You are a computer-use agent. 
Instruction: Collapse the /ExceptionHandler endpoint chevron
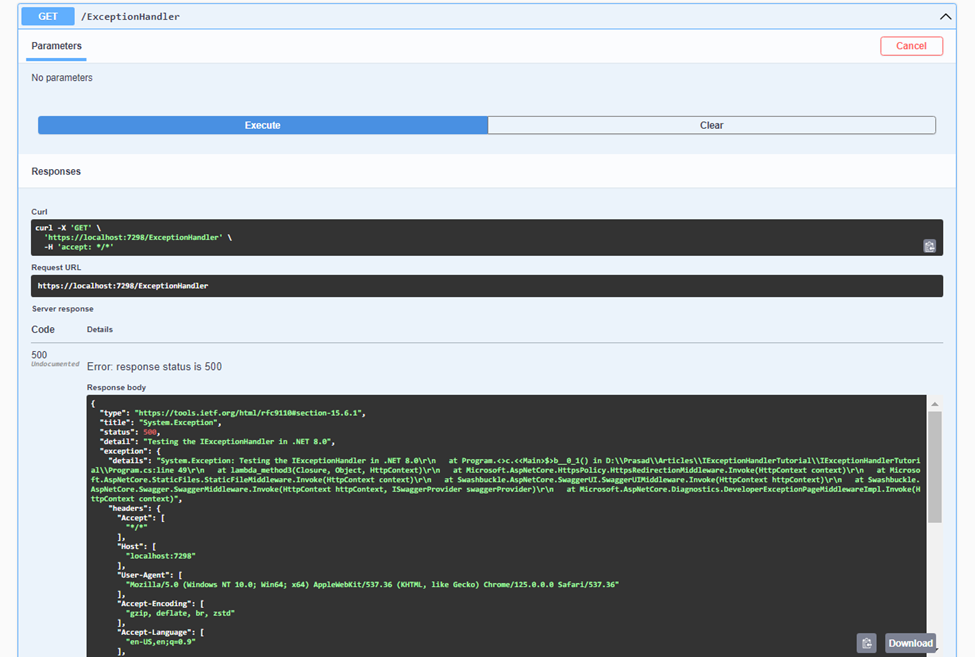(945, 17)
